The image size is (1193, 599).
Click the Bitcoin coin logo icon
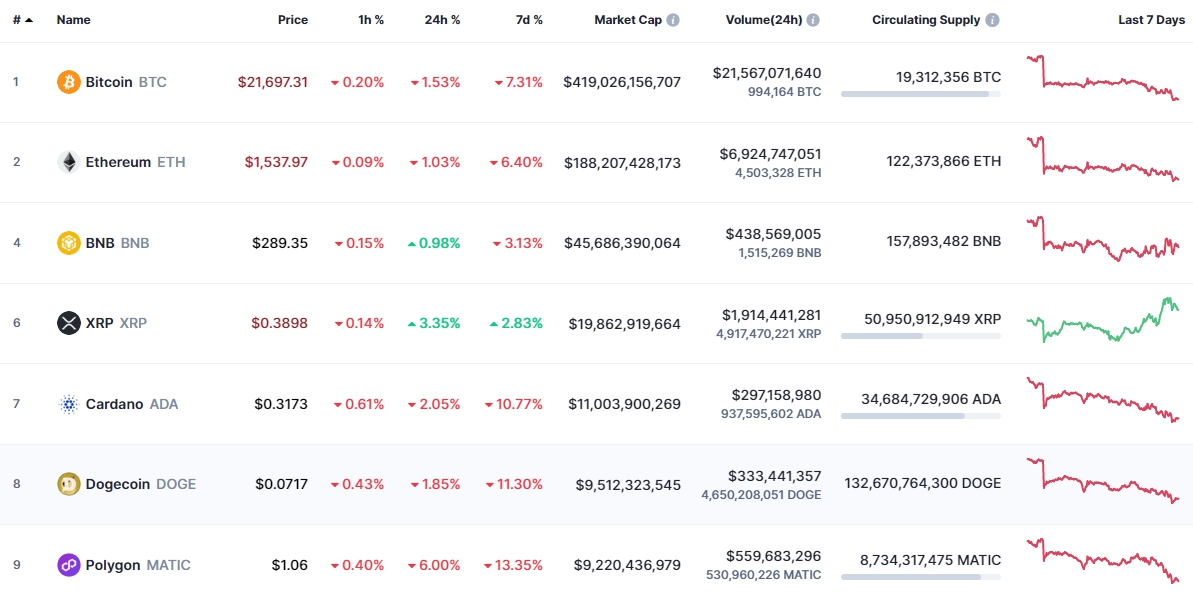click(x=68, y=81)
